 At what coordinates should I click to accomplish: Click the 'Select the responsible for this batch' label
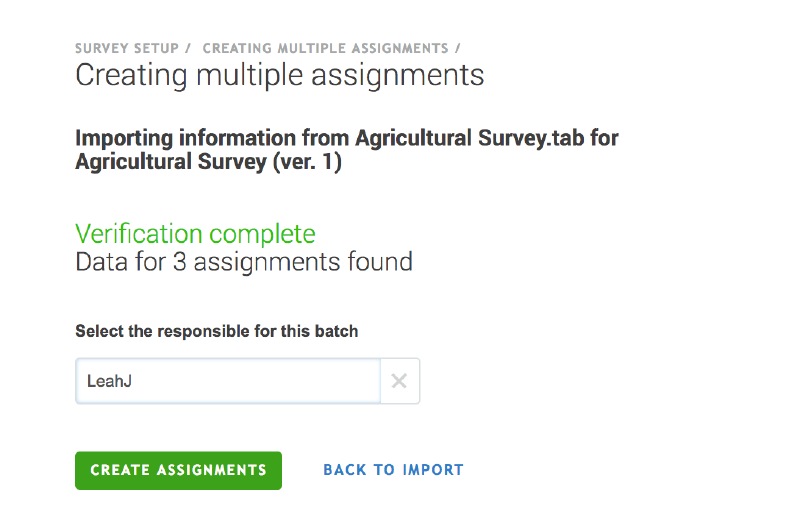(216, 330)
